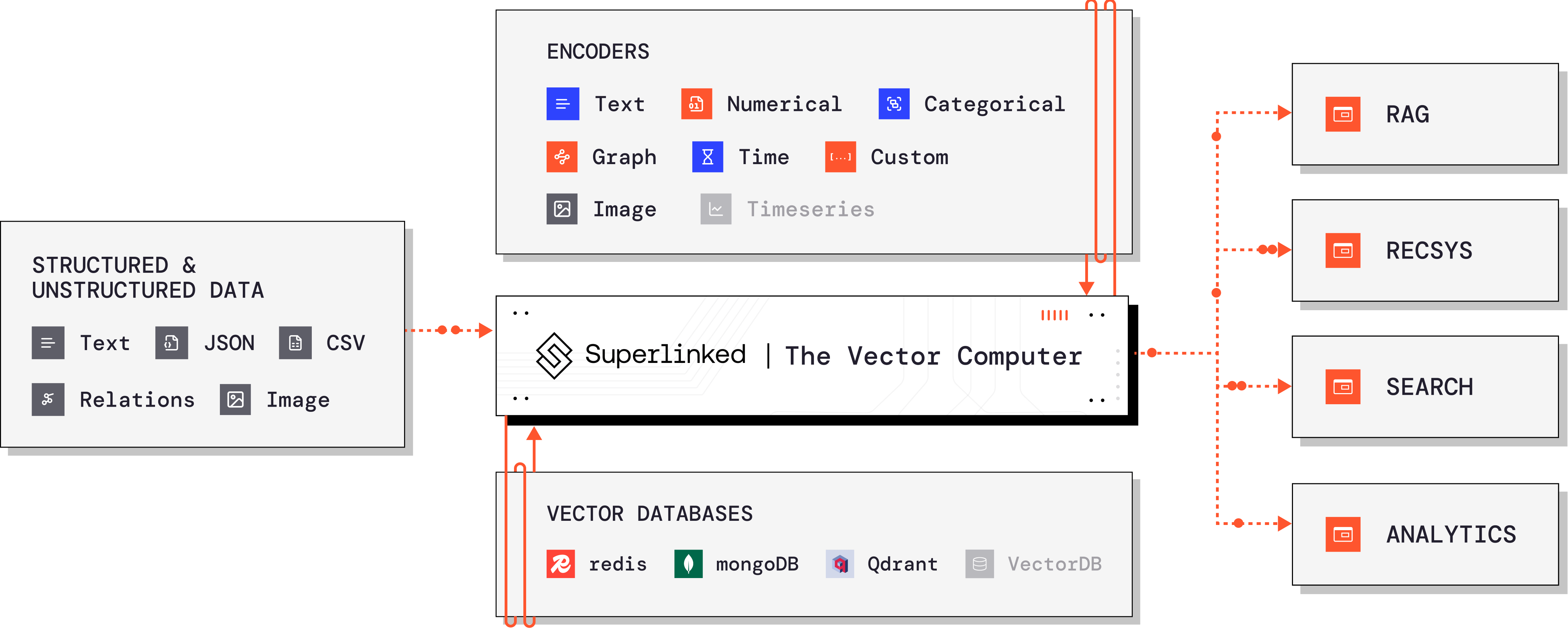Viewport: 1568px width, 636px height.
Task: Click the Superlinked diamond logo
Action: [554, 356]
